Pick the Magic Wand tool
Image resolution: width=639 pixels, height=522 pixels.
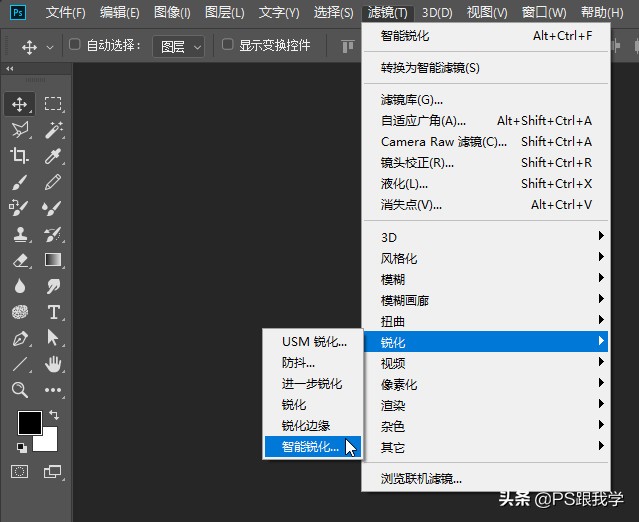coord(53,130)
